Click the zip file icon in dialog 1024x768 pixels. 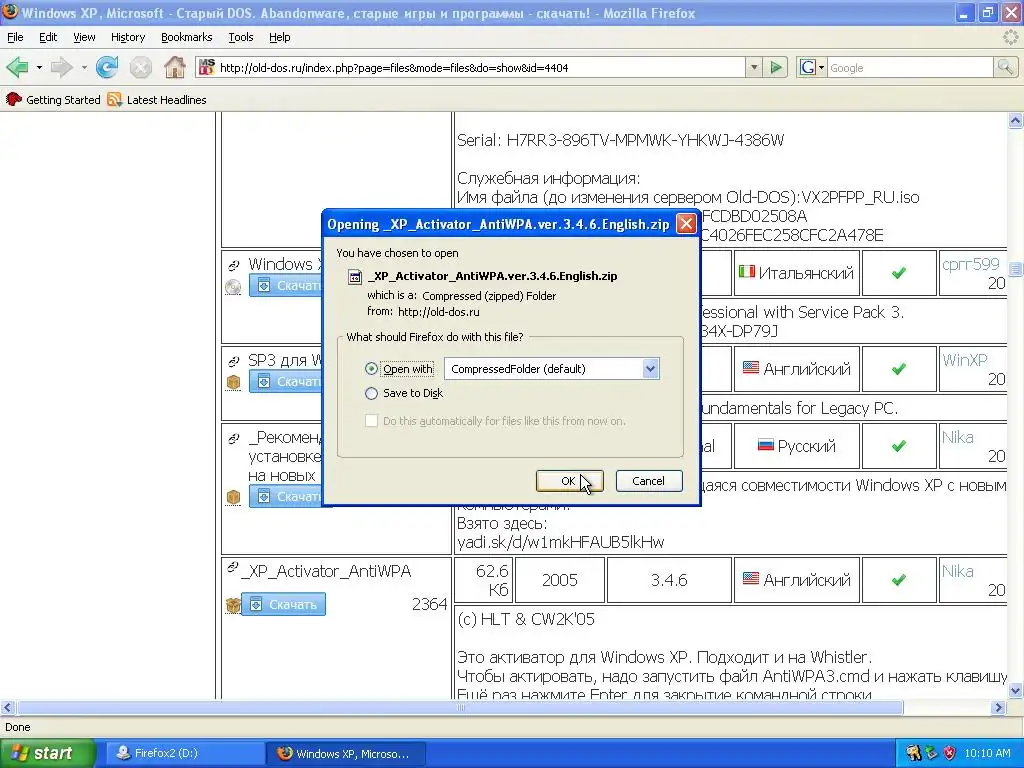click(355, 276)
